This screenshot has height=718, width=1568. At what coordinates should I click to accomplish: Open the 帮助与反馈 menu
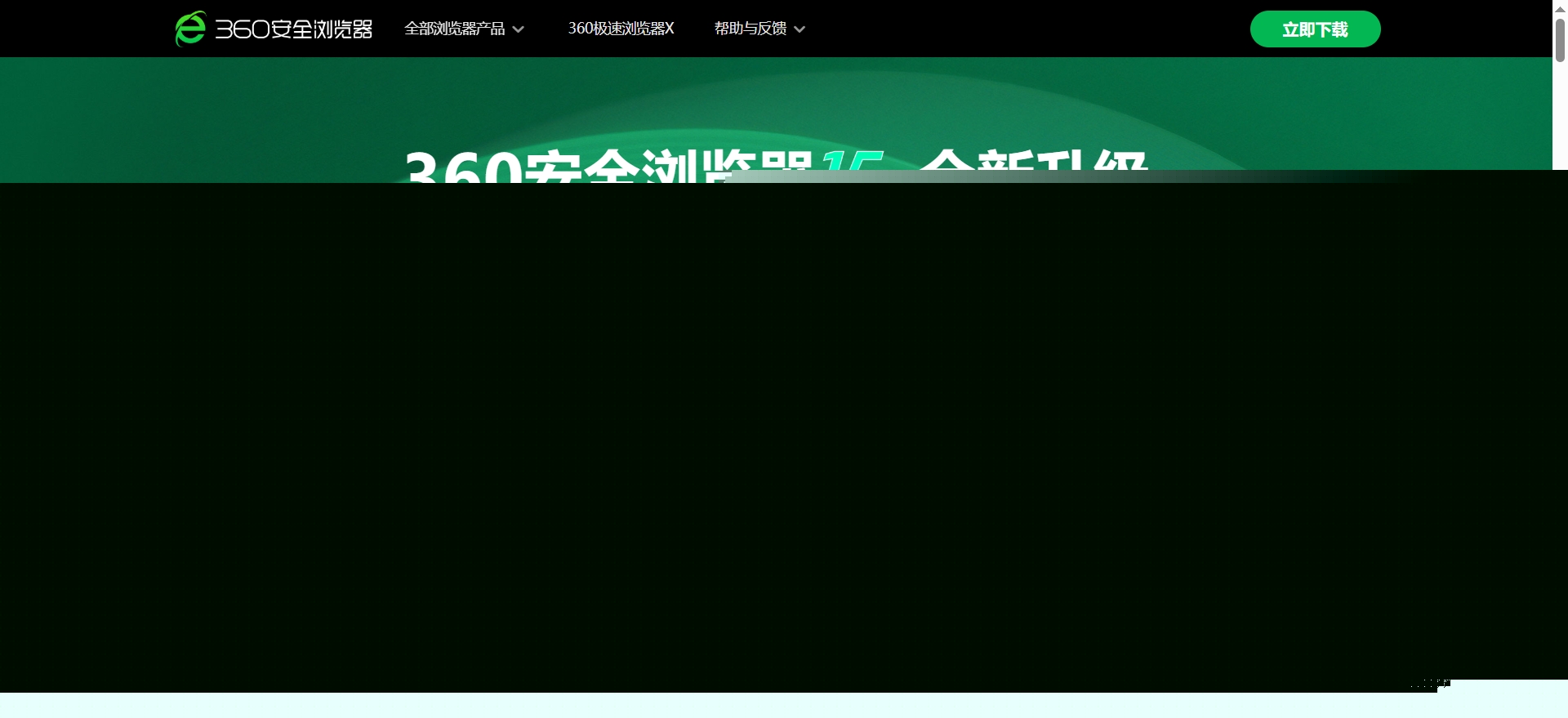(x=750, y=29)
